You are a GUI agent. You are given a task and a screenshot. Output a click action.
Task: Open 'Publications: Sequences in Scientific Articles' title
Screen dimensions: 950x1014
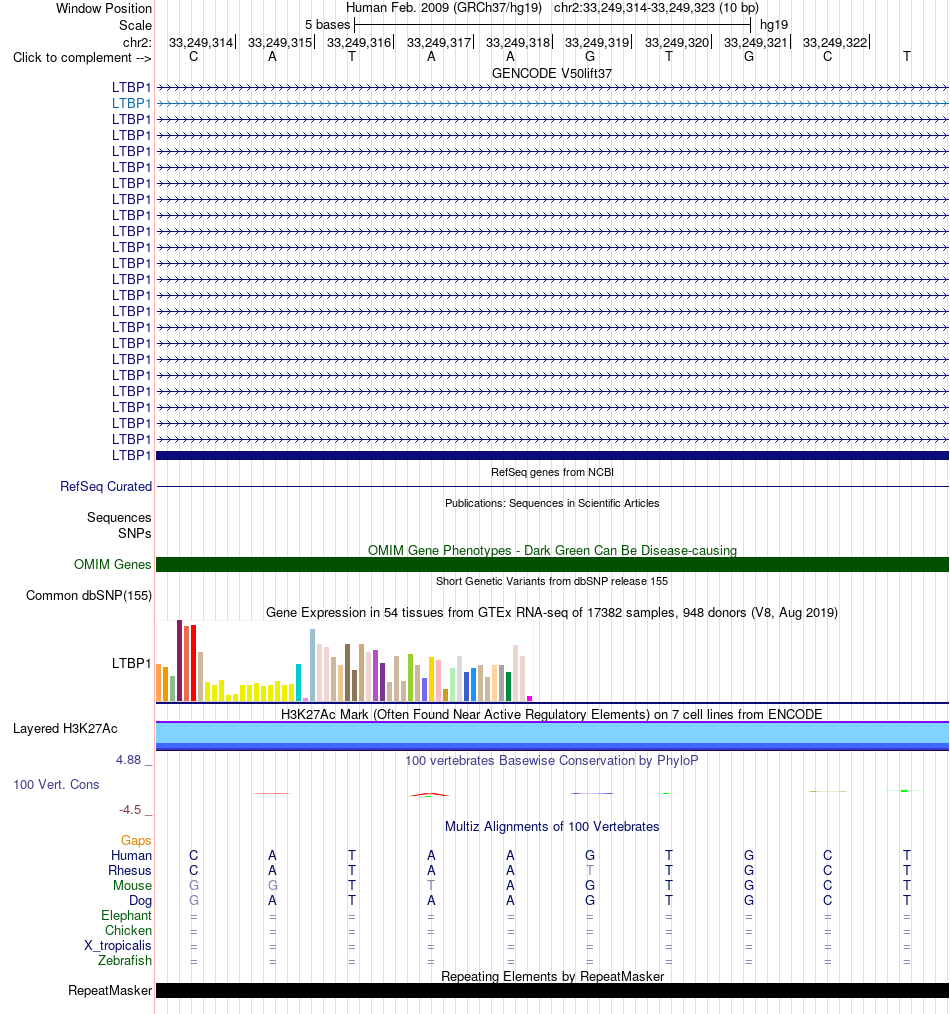552,503
